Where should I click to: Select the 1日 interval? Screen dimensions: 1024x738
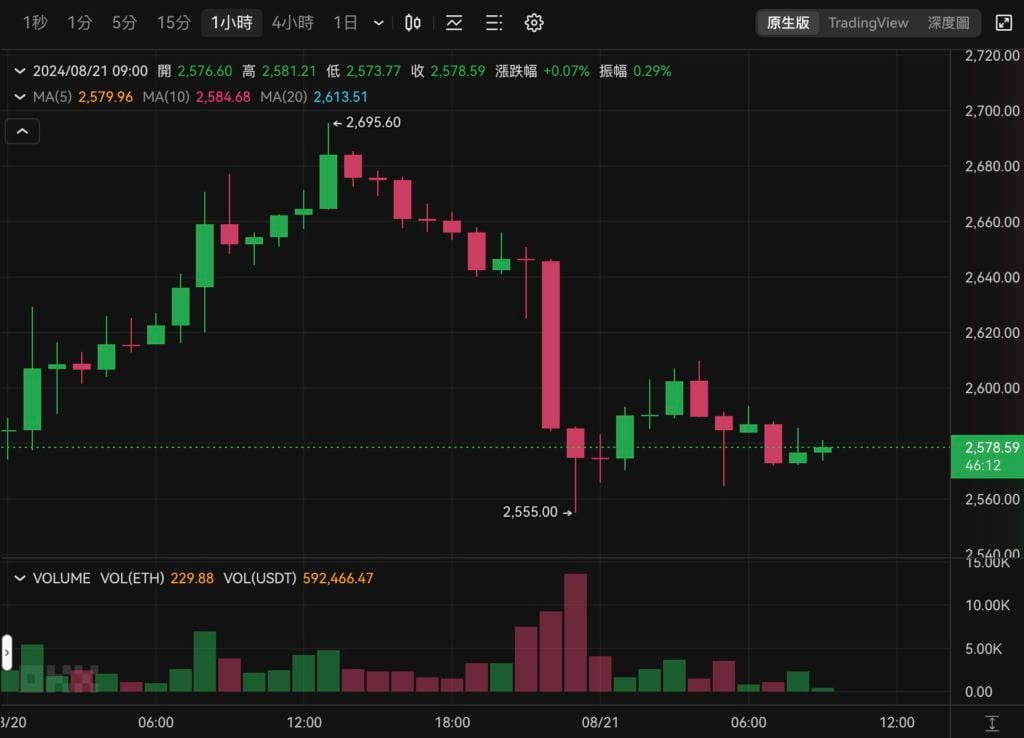pyautogui.click(x=345, y=22)
